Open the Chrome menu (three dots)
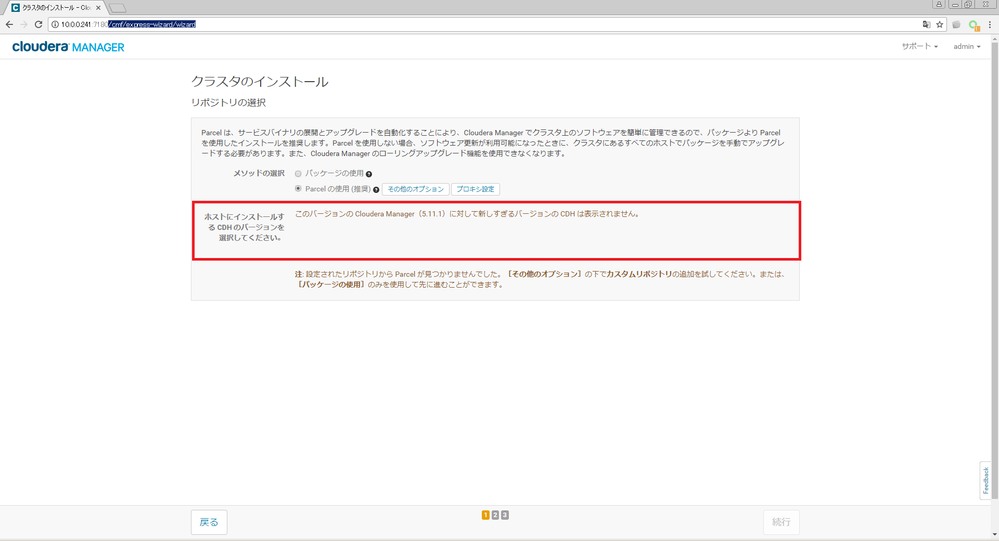 tap(989, 24)
